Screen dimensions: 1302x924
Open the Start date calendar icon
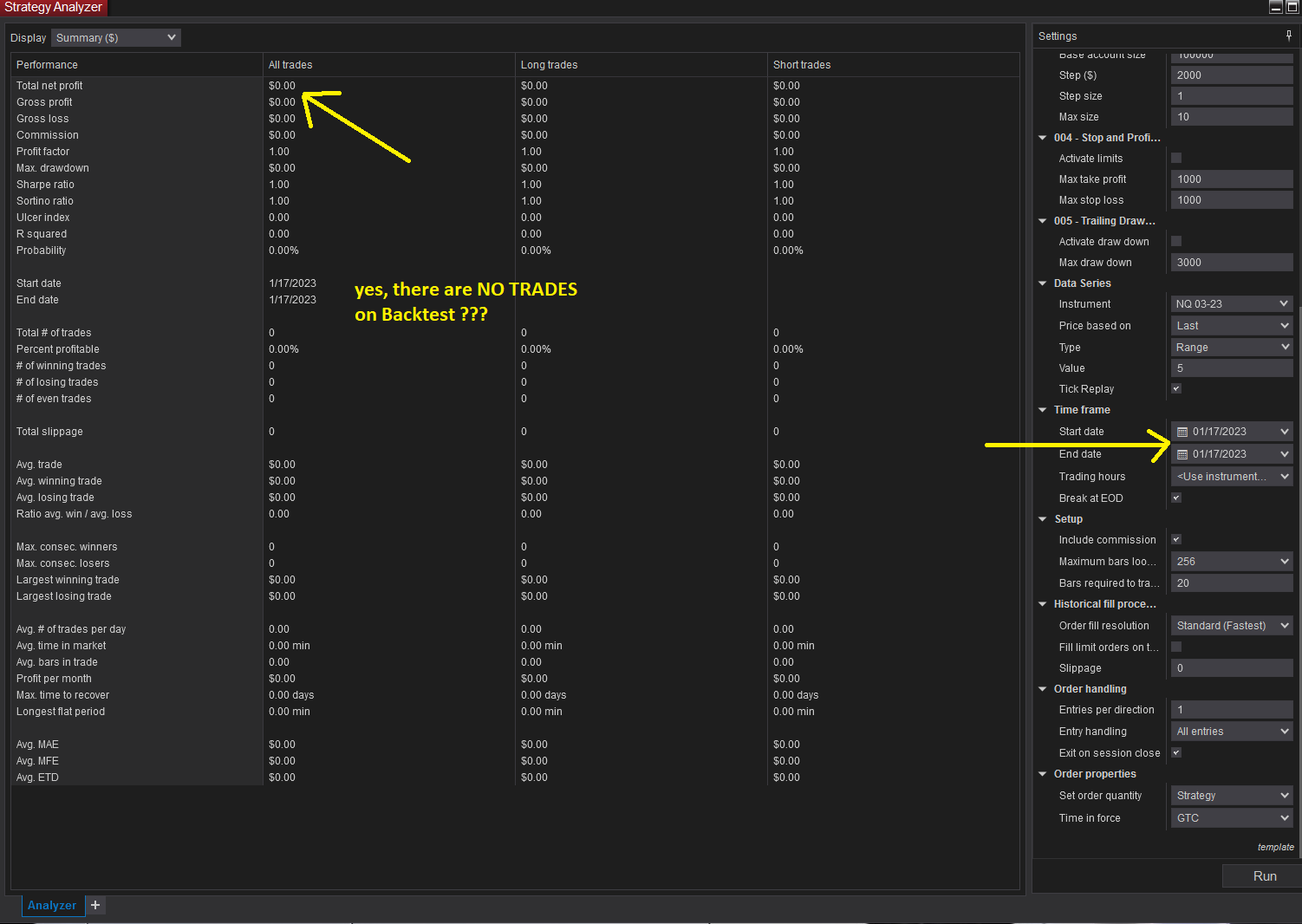(x=1182, y=432)
